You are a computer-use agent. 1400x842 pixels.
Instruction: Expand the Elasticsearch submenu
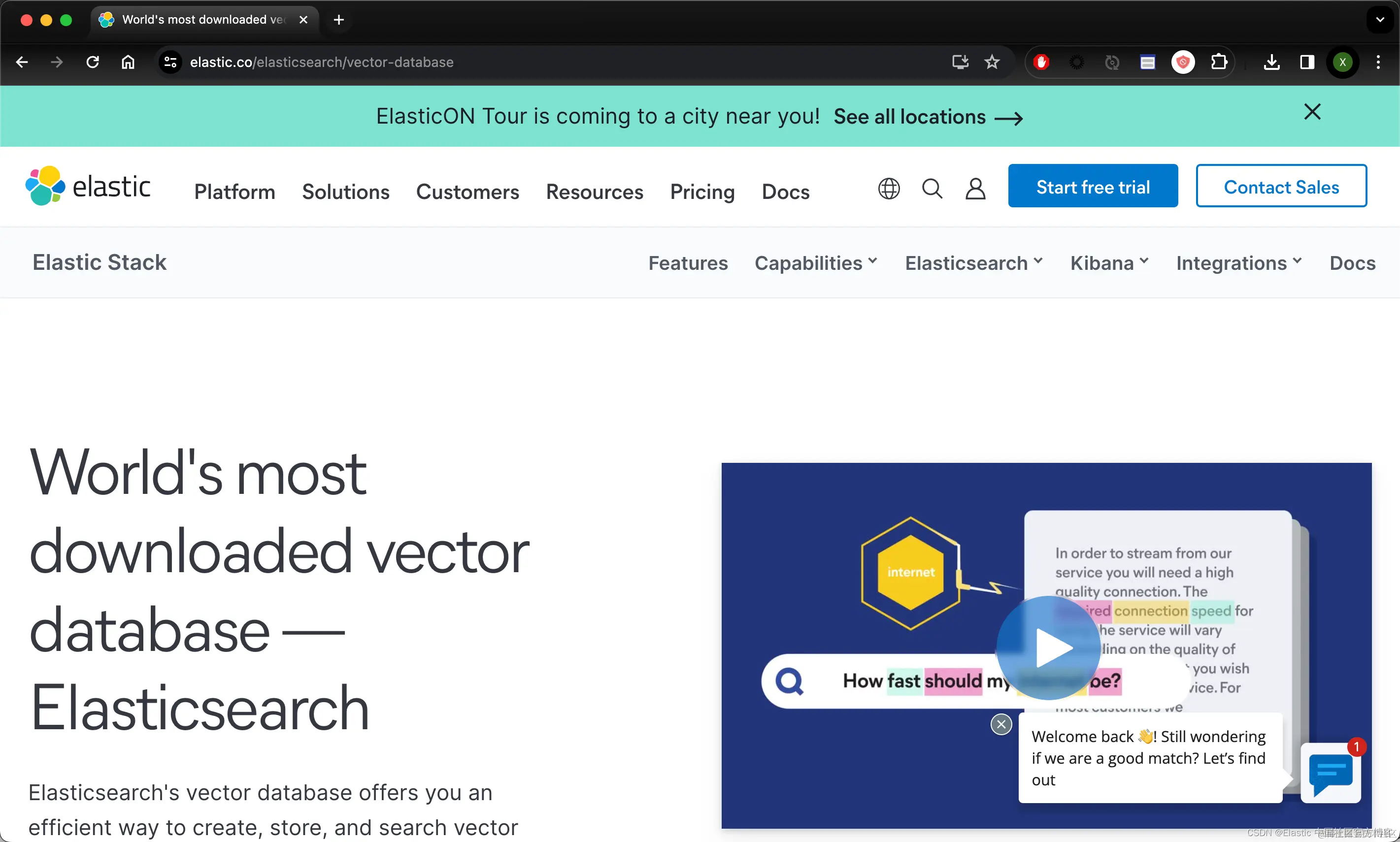pos(973,263)
